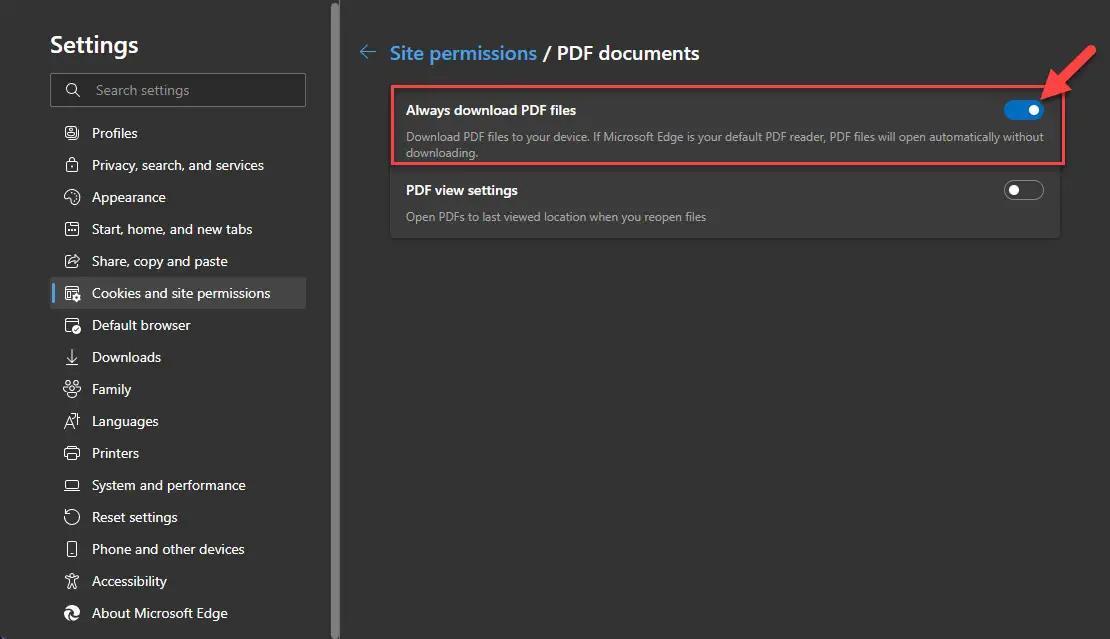This screenshot has height=639, width=1110.
Task: Open Privacy, search, and services
Action: [x=178, y=165]
